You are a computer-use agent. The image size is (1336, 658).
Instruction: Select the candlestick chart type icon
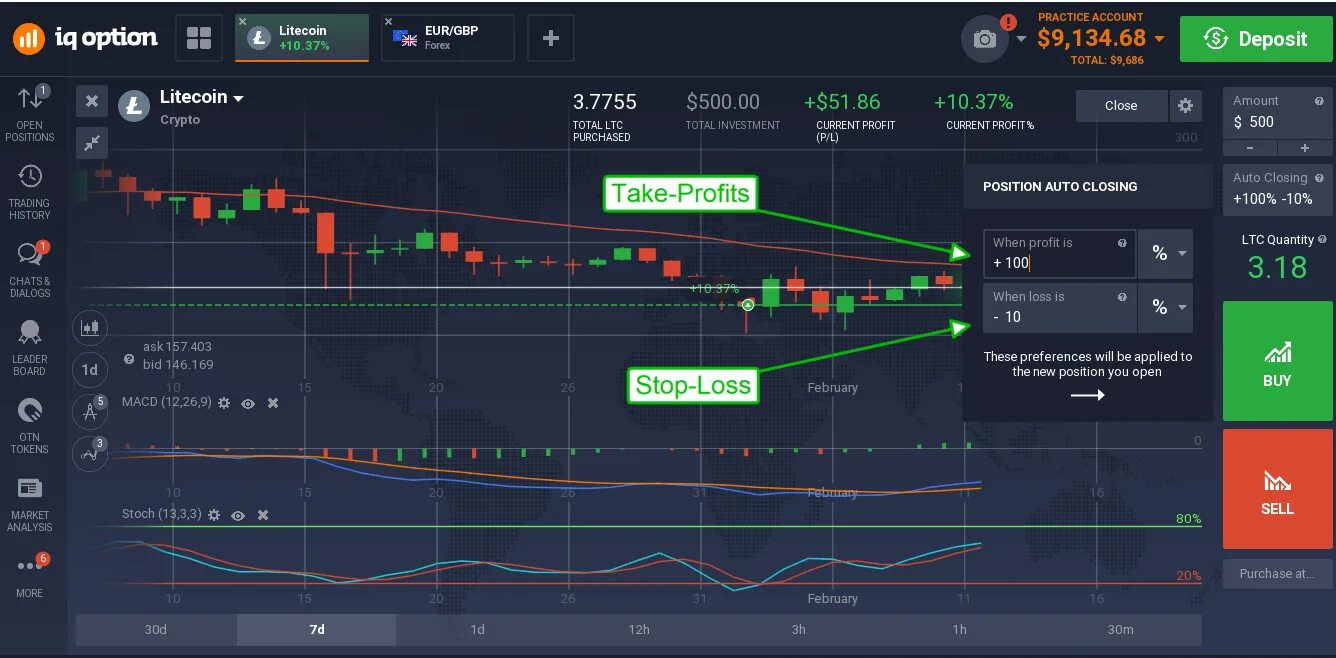click(x=90, y=327)
